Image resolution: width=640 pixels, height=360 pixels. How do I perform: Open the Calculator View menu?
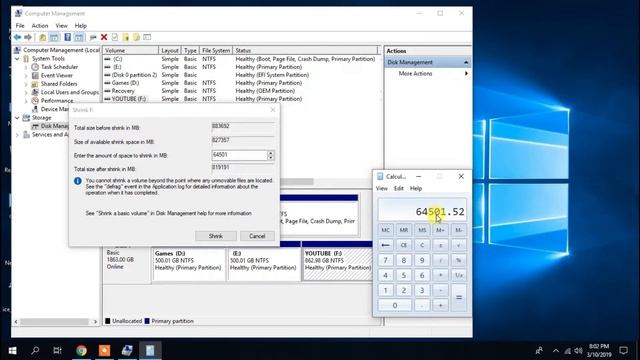point(382,189)
